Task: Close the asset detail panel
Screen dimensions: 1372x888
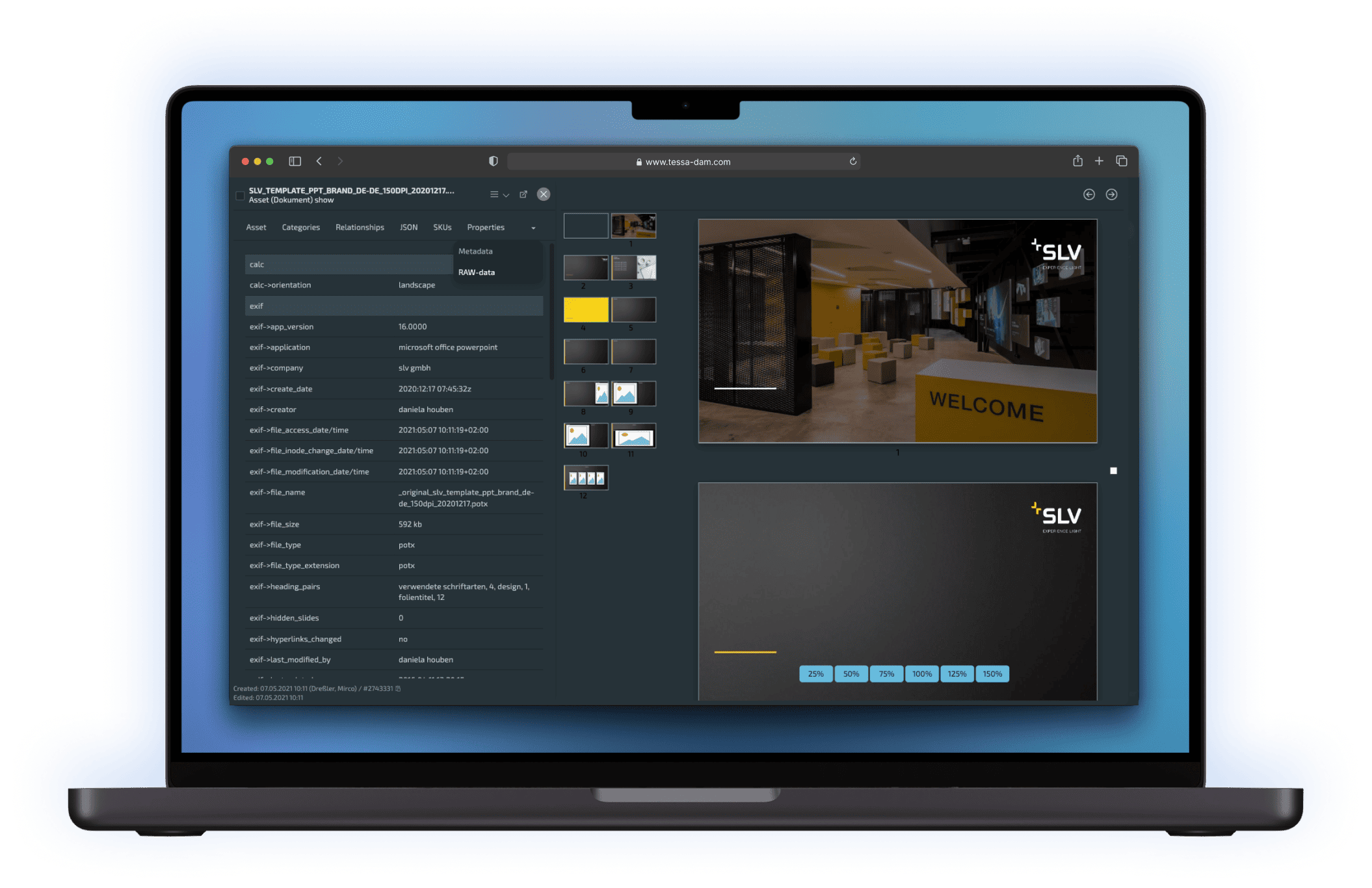Action: pyautogui.click(x=544, y=194)
